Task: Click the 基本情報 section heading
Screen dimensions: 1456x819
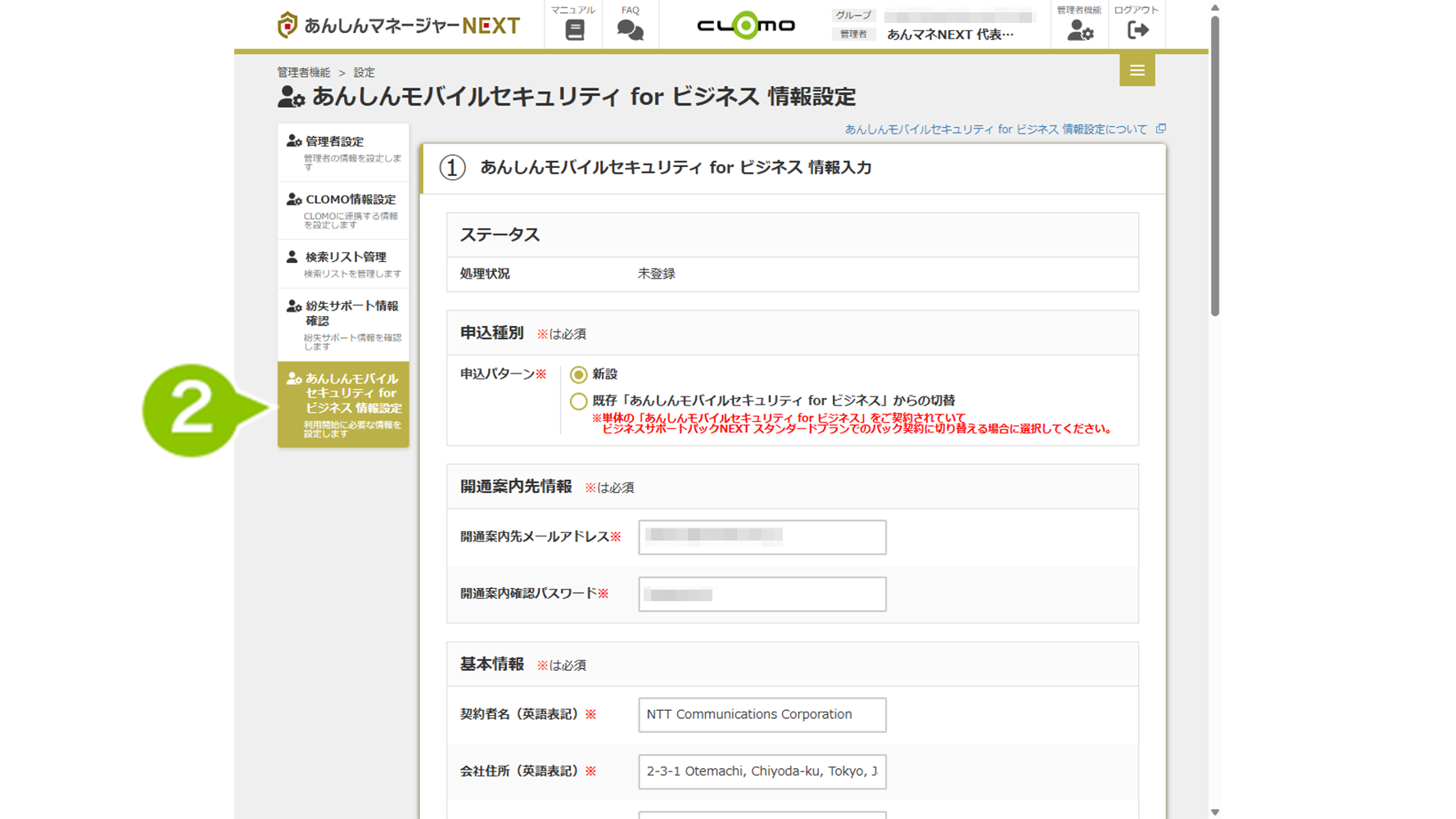Action: click(x=492, y=664)
